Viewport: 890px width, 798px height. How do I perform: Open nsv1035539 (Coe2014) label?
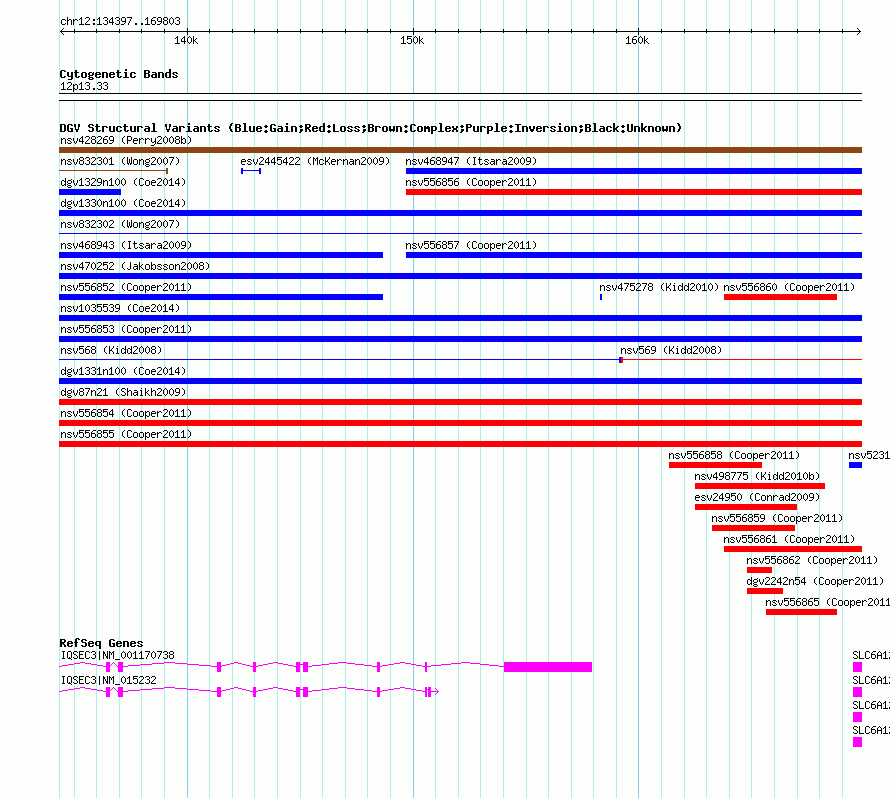[x=120, y=308]
